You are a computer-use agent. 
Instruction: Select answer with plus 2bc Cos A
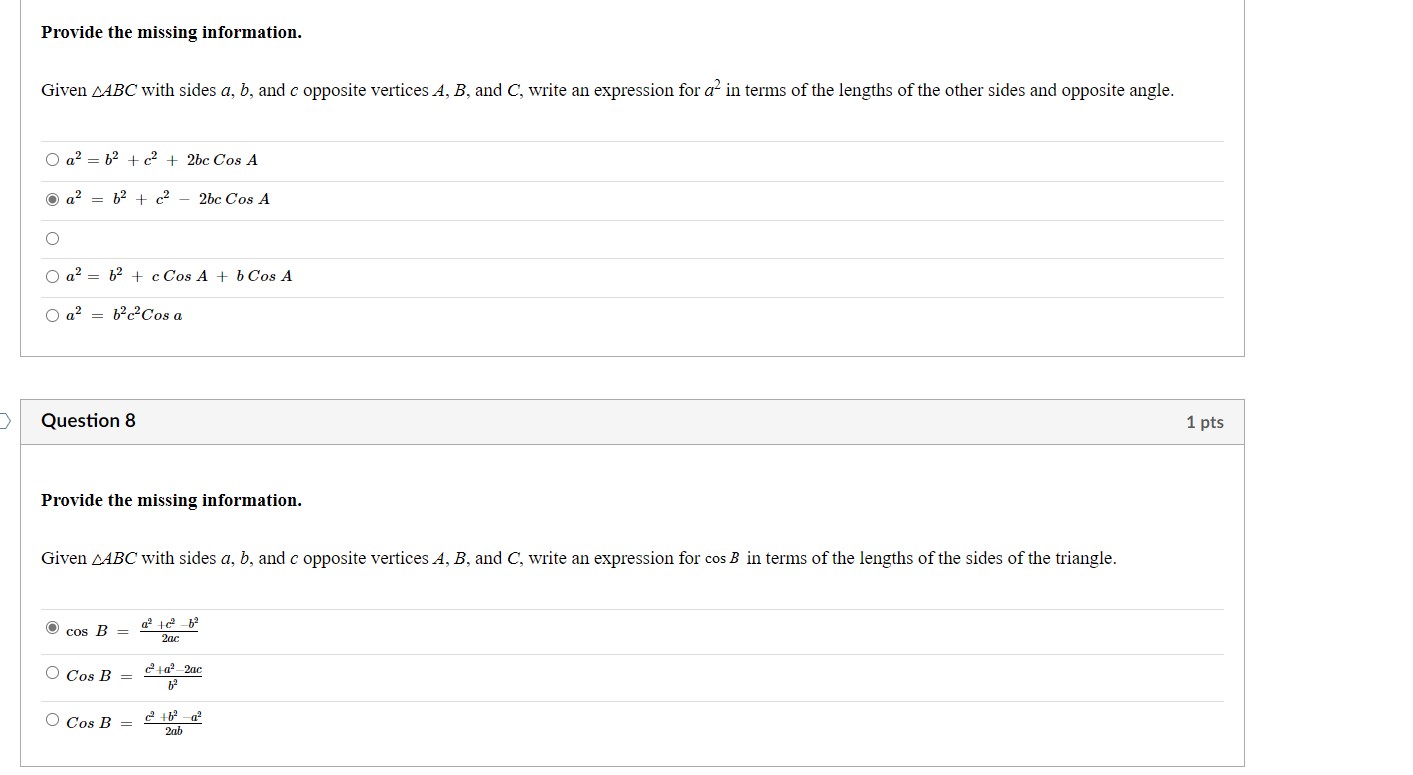point(51,159)
